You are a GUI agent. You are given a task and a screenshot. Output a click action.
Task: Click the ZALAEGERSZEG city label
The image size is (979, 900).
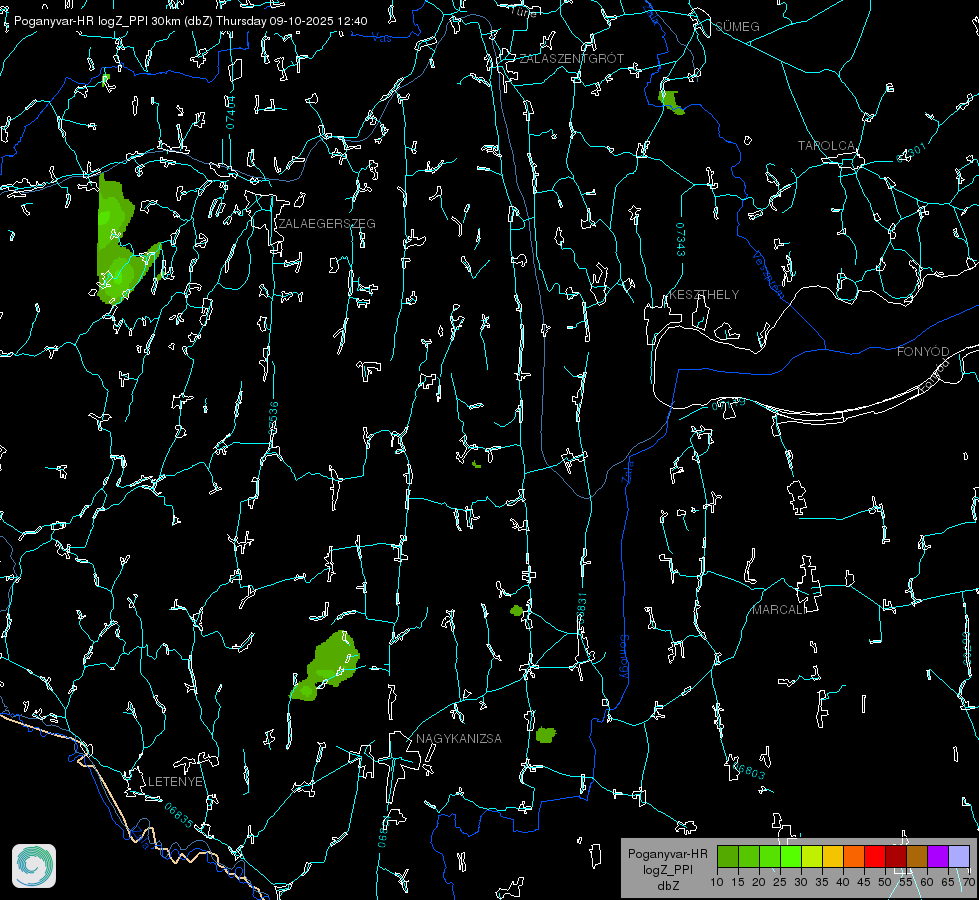pyautogui.click(x=327, y=224)
